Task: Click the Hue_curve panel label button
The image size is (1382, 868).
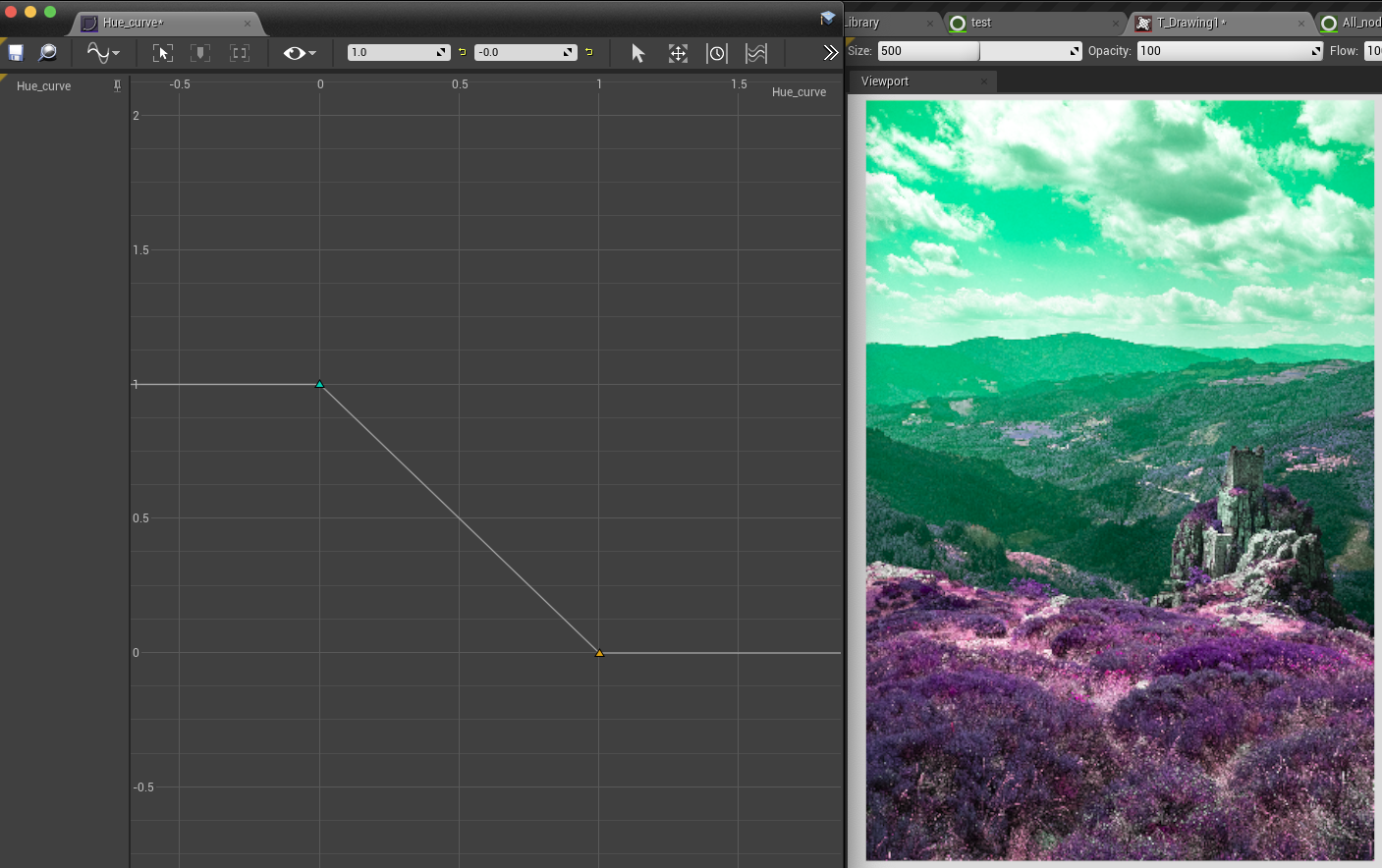Action: pos(43,85)
